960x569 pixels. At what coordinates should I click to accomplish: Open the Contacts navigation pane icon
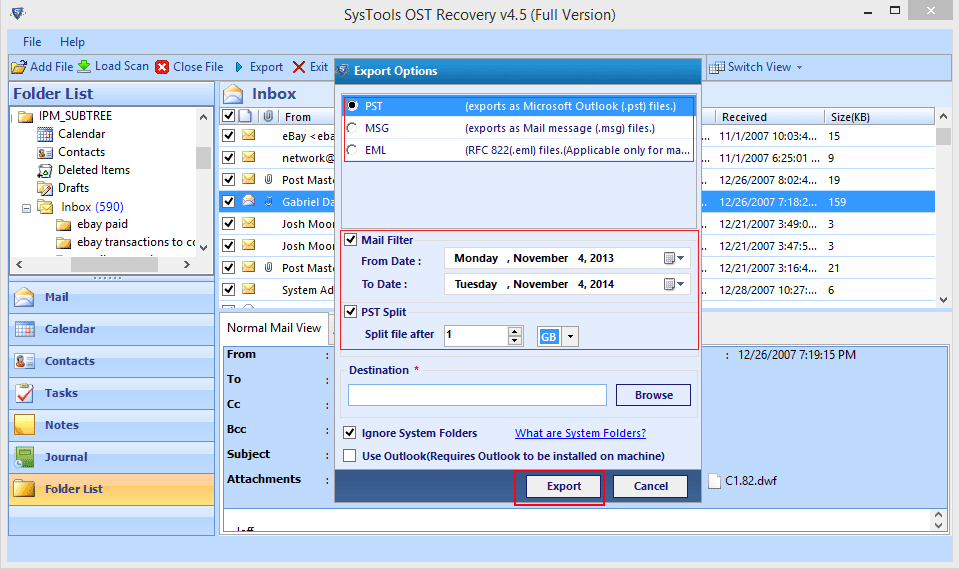(x=24, y=361)
